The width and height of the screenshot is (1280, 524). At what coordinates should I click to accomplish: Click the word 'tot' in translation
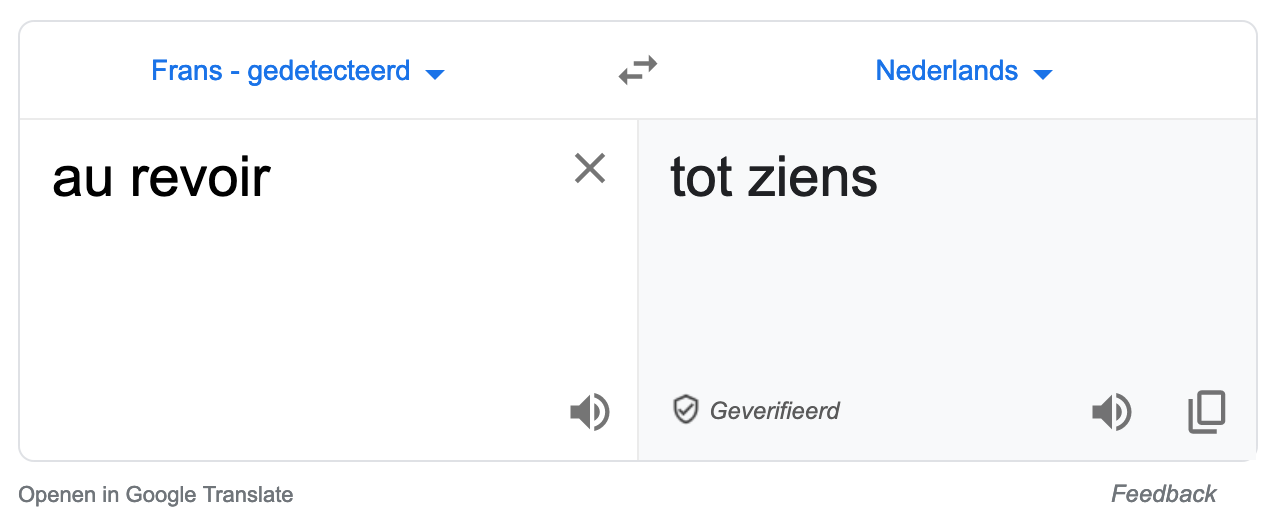[699, 179]
